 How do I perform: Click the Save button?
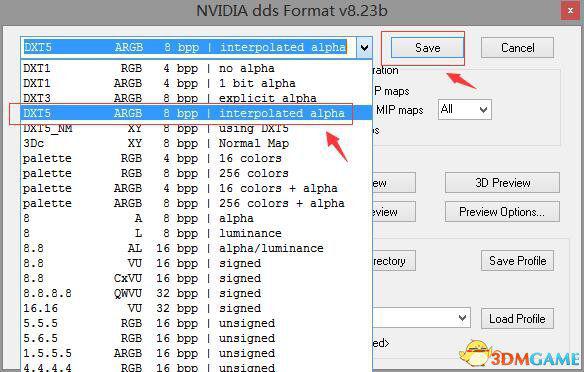coord(427,48)
